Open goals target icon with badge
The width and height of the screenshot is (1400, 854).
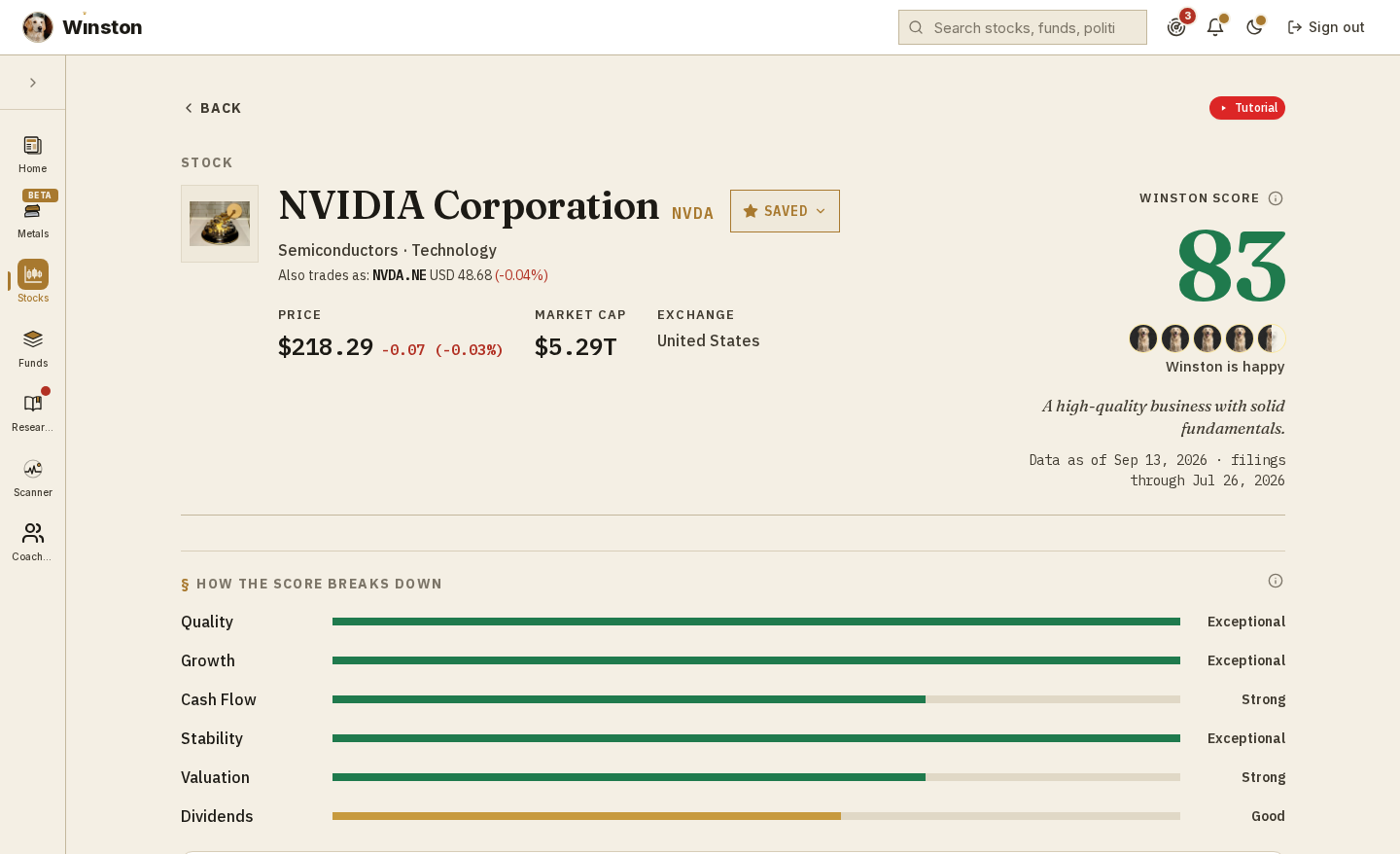pyautogui.click(x=1176, y=27)
